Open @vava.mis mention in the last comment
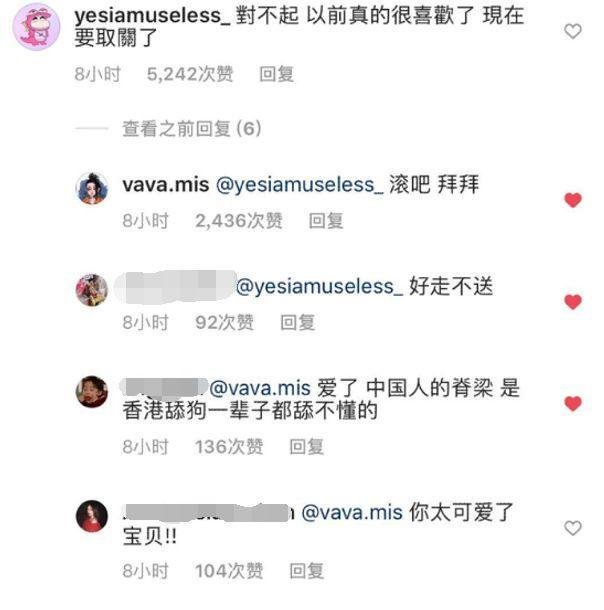 [x=352, y=512]
